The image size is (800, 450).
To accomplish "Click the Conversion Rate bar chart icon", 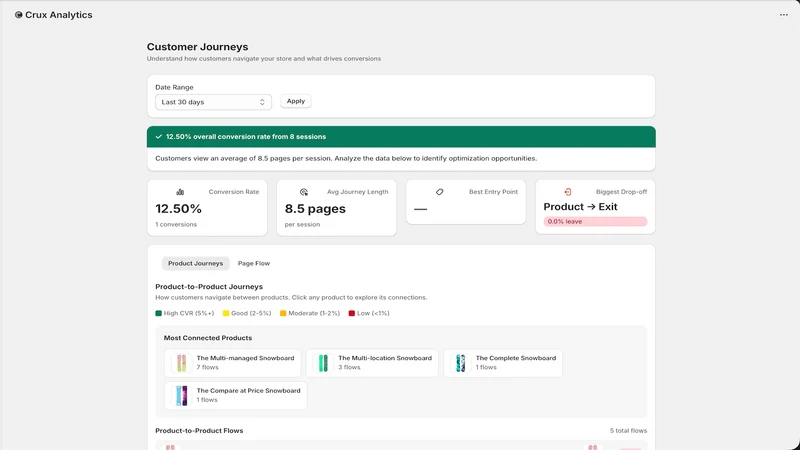I will pyautogui.click(x=180, y=192).
